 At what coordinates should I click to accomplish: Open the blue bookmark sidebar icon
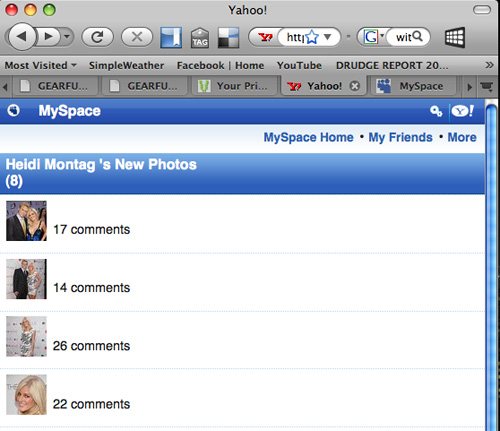coord(171,37)
